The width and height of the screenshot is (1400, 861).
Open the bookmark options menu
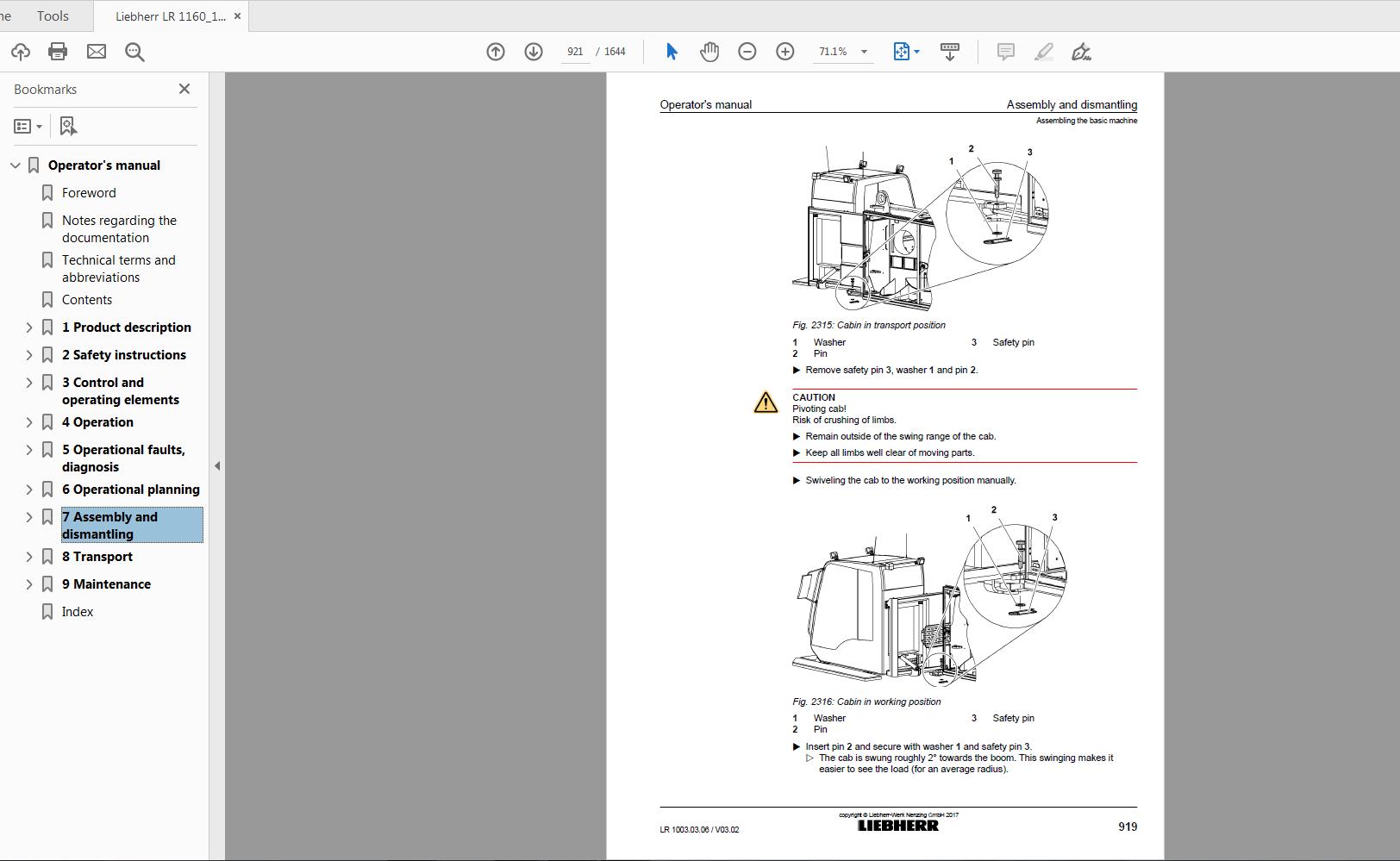point(28,126)
